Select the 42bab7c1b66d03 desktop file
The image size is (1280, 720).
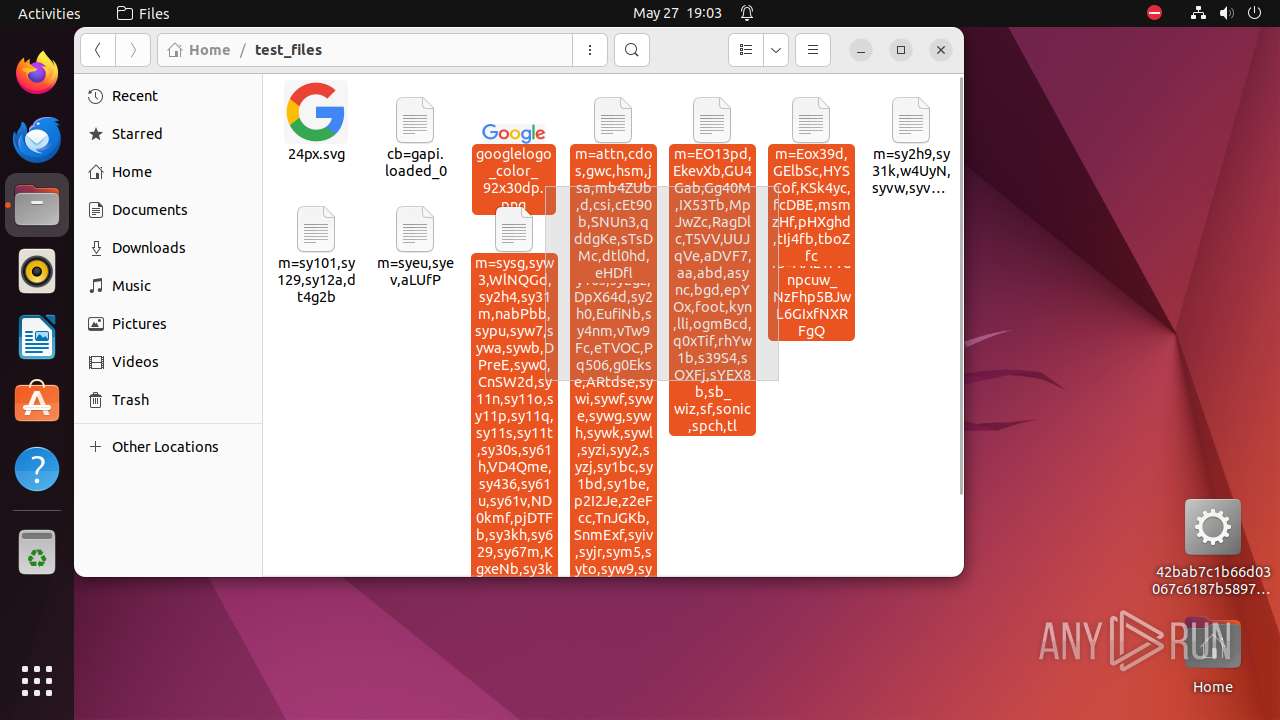click(x=1212, y=548)
